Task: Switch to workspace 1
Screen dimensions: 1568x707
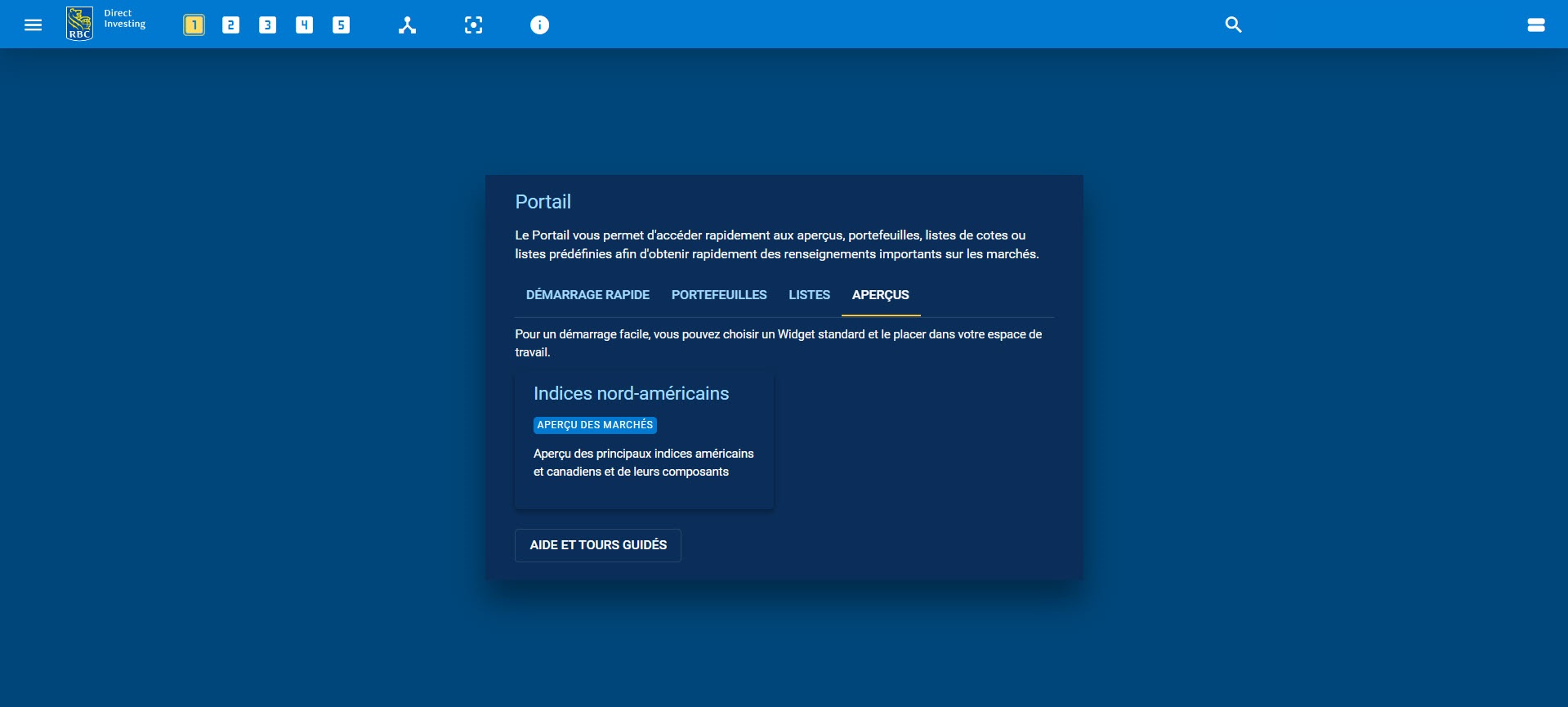Action: pyautogui.click(x=194, y=25)
